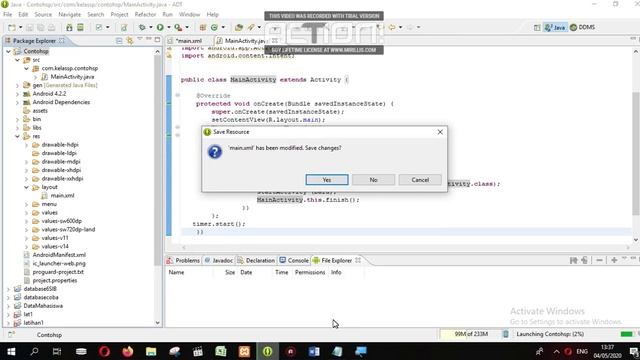Switch to the Console tab

click(294, 260)
